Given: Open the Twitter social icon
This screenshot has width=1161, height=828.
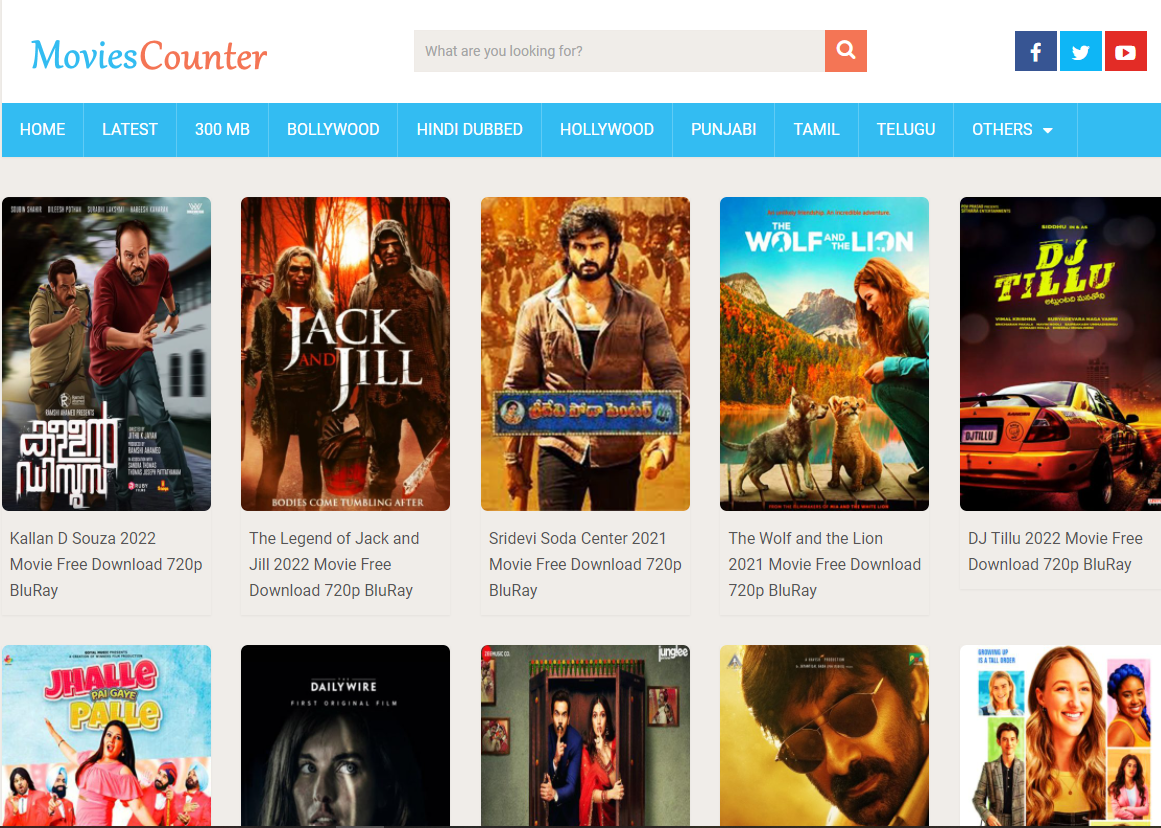Looking at the screenshot, I should (1080, 51).
